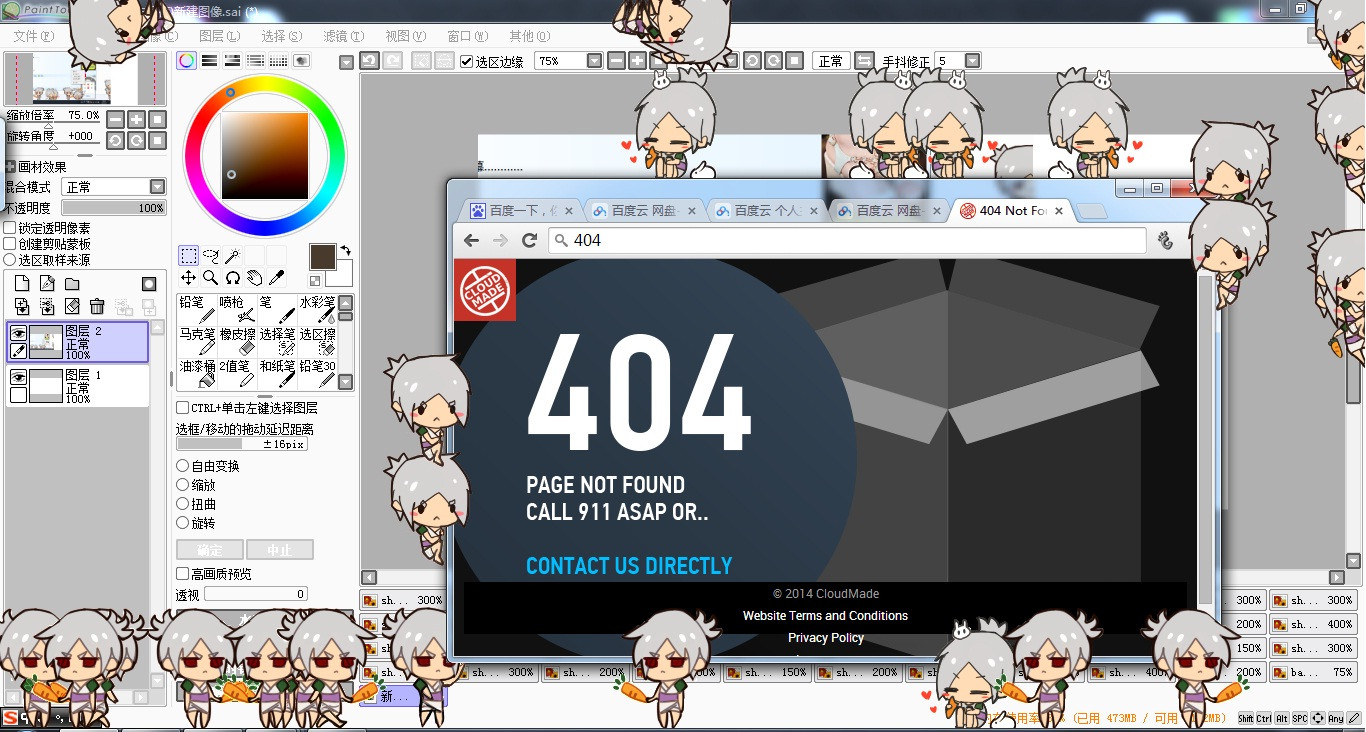Click the undo button in toolbar
This screenshot has height=732, width=1366.
[x=370, y=61]
